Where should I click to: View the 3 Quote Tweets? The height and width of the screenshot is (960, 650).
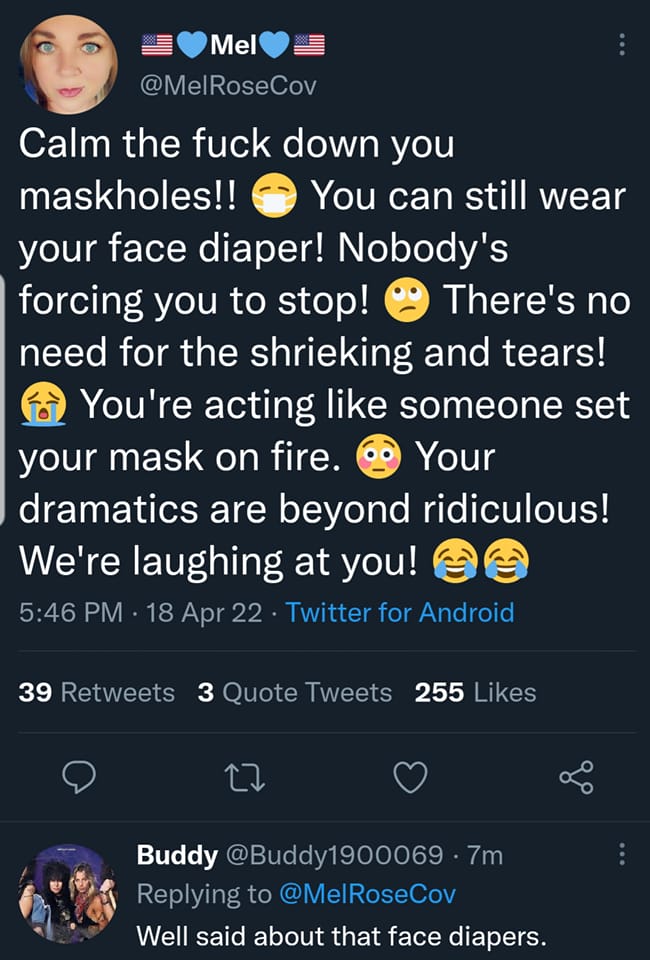[x=295, y=692]
